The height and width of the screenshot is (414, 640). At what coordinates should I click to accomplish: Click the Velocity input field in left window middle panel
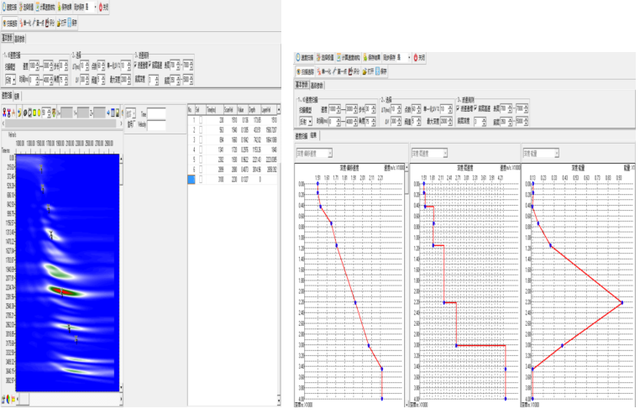156,125
